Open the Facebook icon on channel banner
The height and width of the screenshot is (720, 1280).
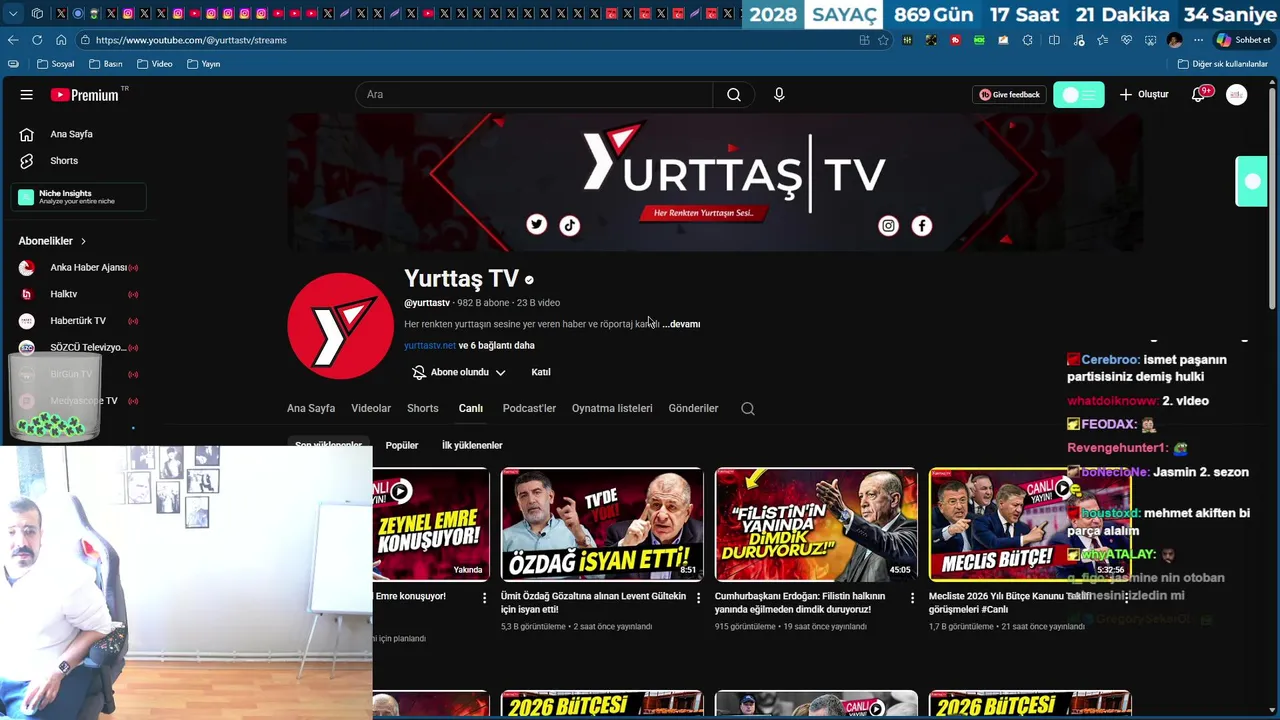[922, 226]
